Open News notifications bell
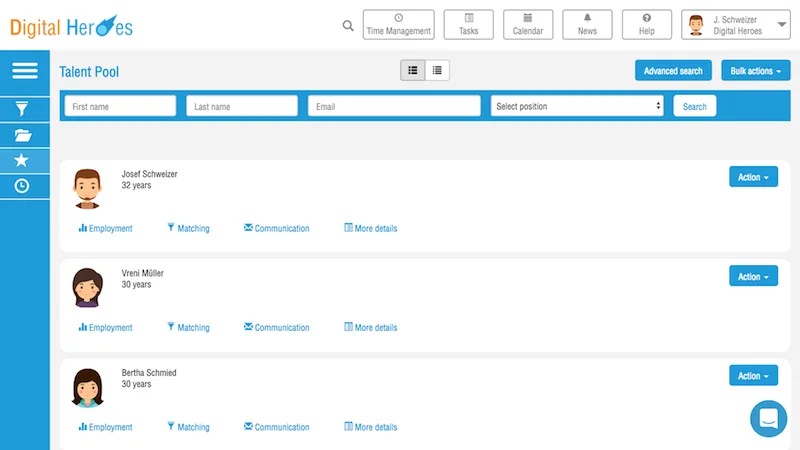The height and width of the screenshot is (450, 800). pyautogui.click(x=587, y=24)
